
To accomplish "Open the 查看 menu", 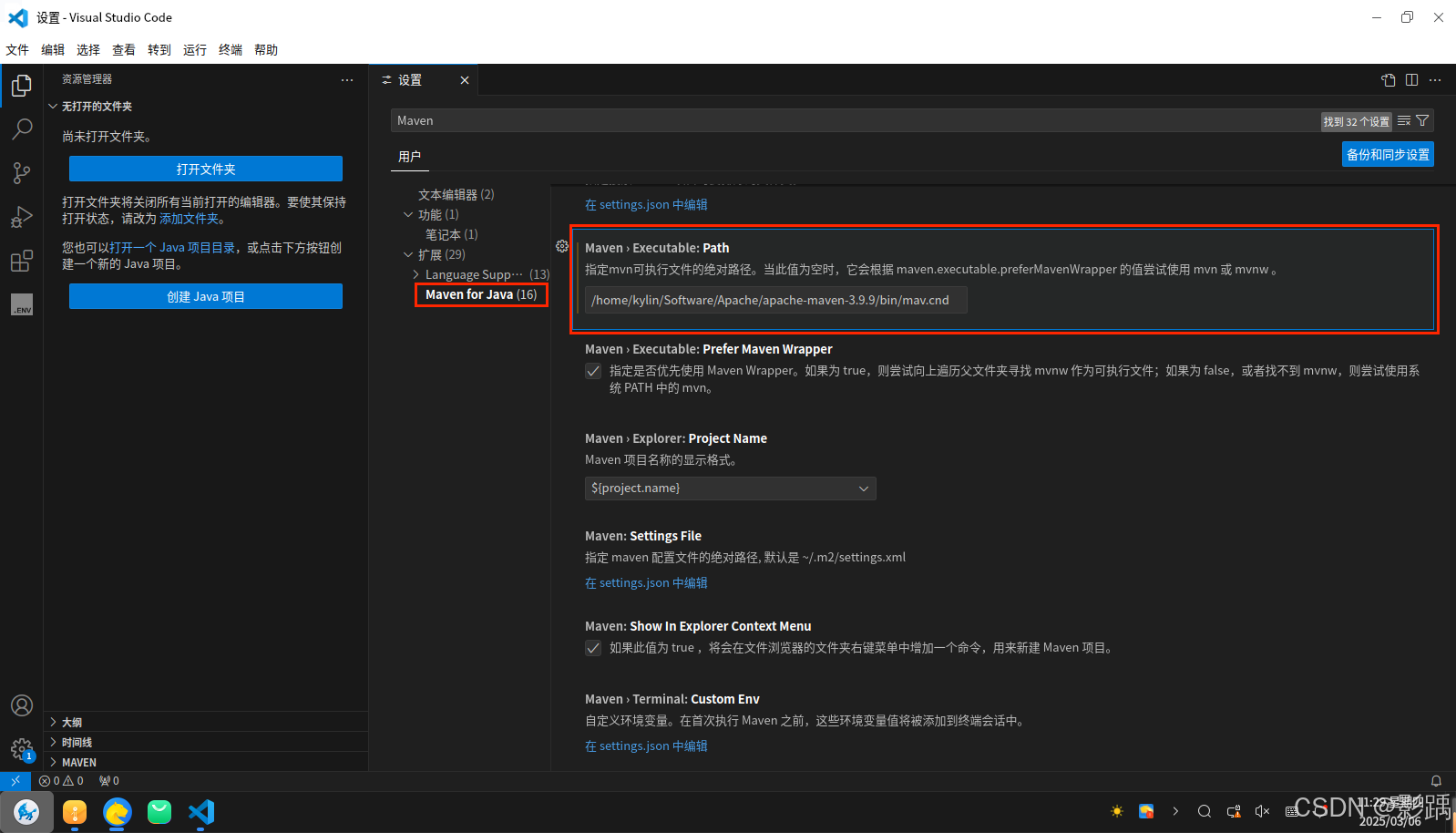I will pos(124,50).
